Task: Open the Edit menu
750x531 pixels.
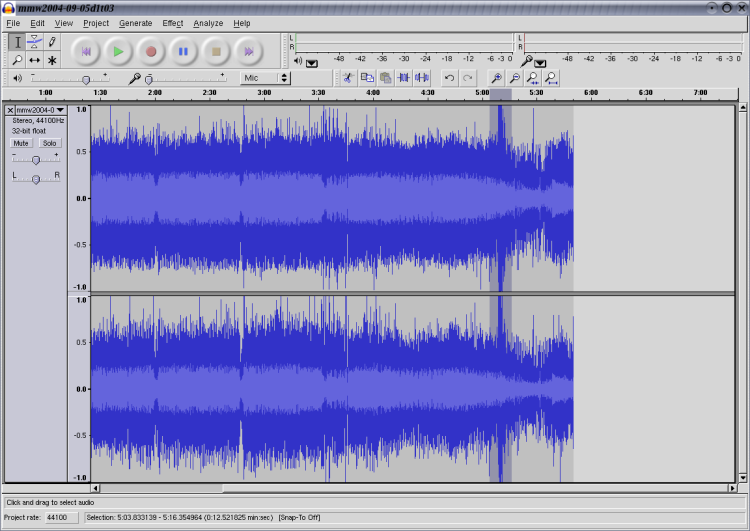Action: pos(37,23)
